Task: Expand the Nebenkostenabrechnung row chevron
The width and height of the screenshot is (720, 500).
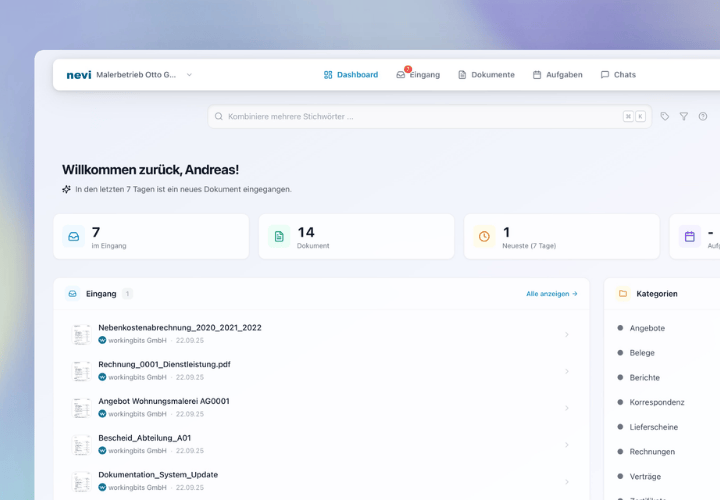Action: [567, 334]
